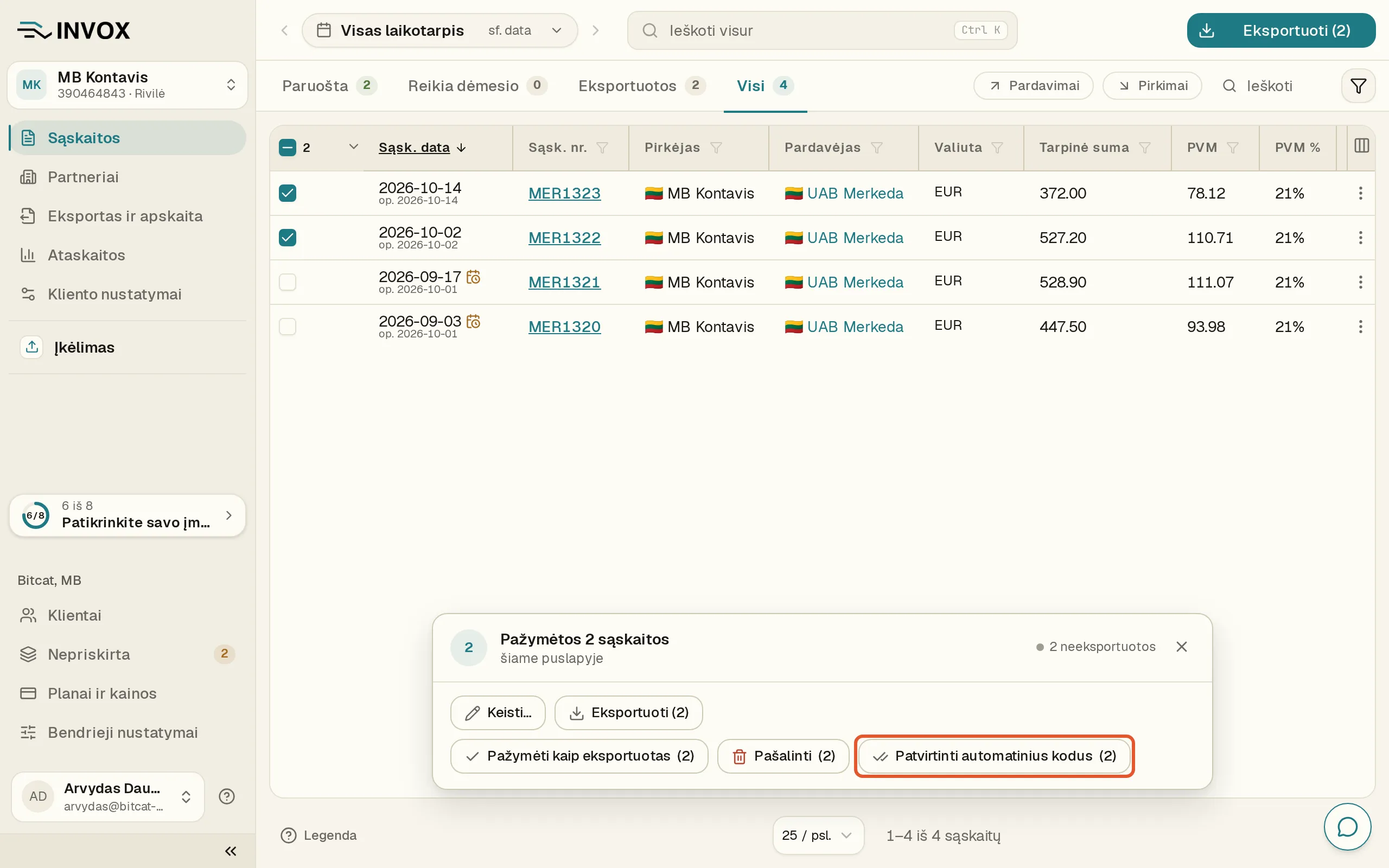1389x868 pixels.
Task: Expand selection options chevron in header
Action: pyautogui.click(x=354, y=147)
